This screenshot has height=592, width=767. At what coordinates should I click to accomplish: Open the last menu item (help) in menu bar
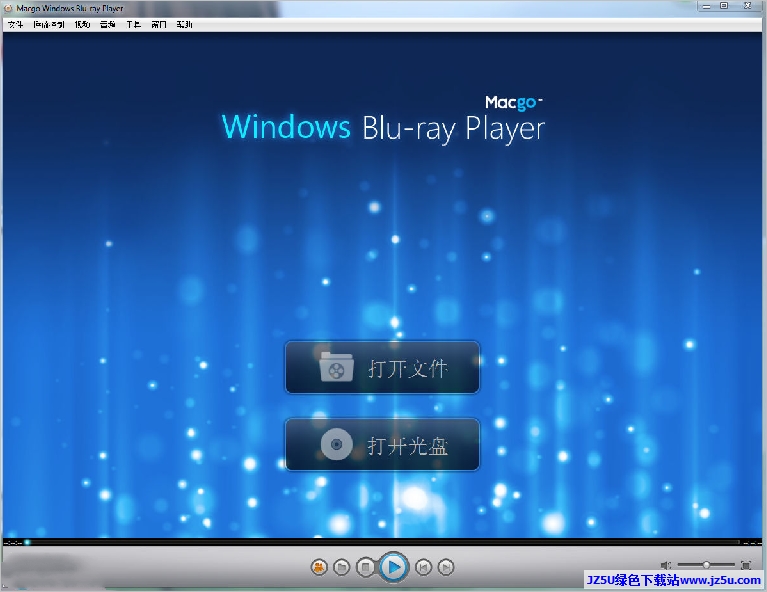(184, 24)
